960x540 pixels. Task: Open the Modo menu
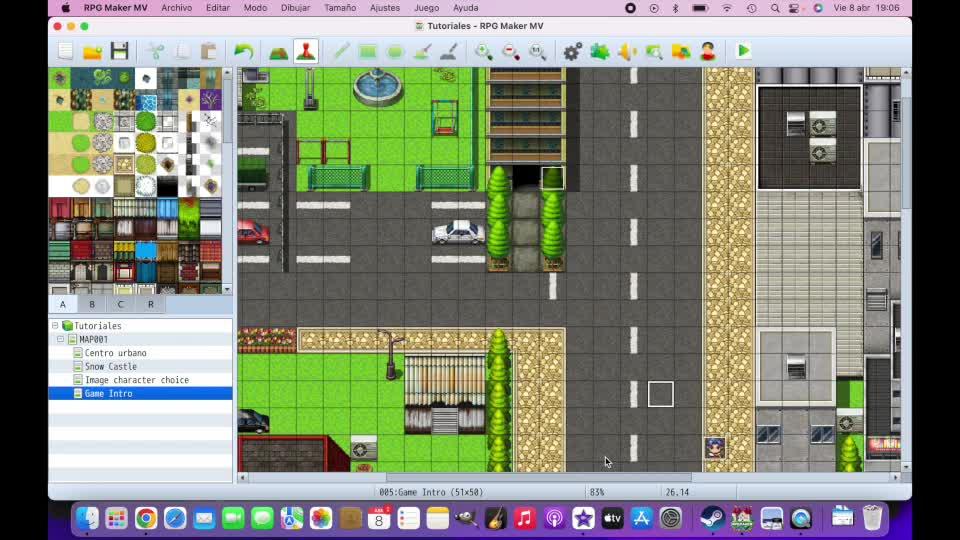(255, 8)
